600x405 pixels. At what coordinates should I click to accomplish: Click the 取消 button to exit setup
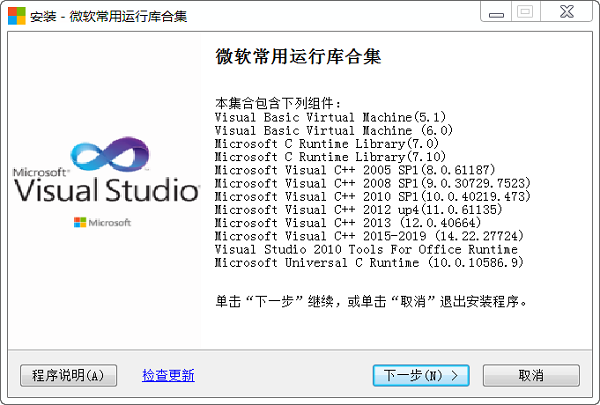[531, 376]
